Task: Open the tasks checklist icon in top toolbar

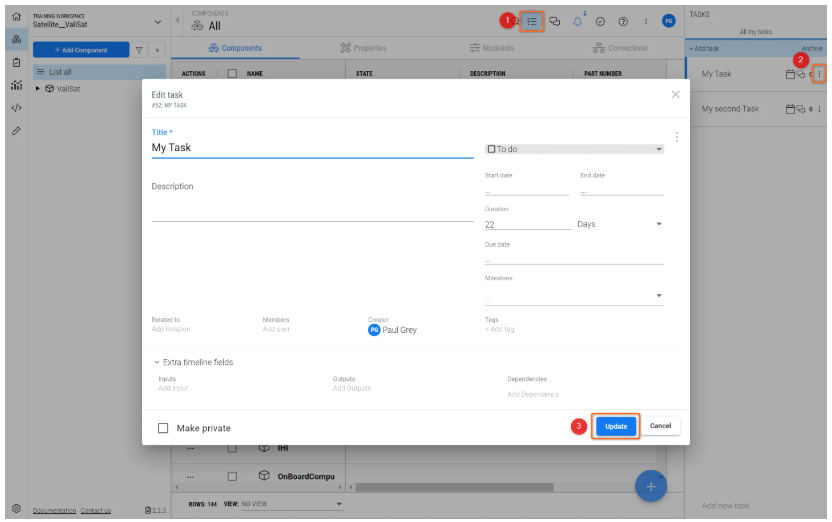Action: point(533,21)
